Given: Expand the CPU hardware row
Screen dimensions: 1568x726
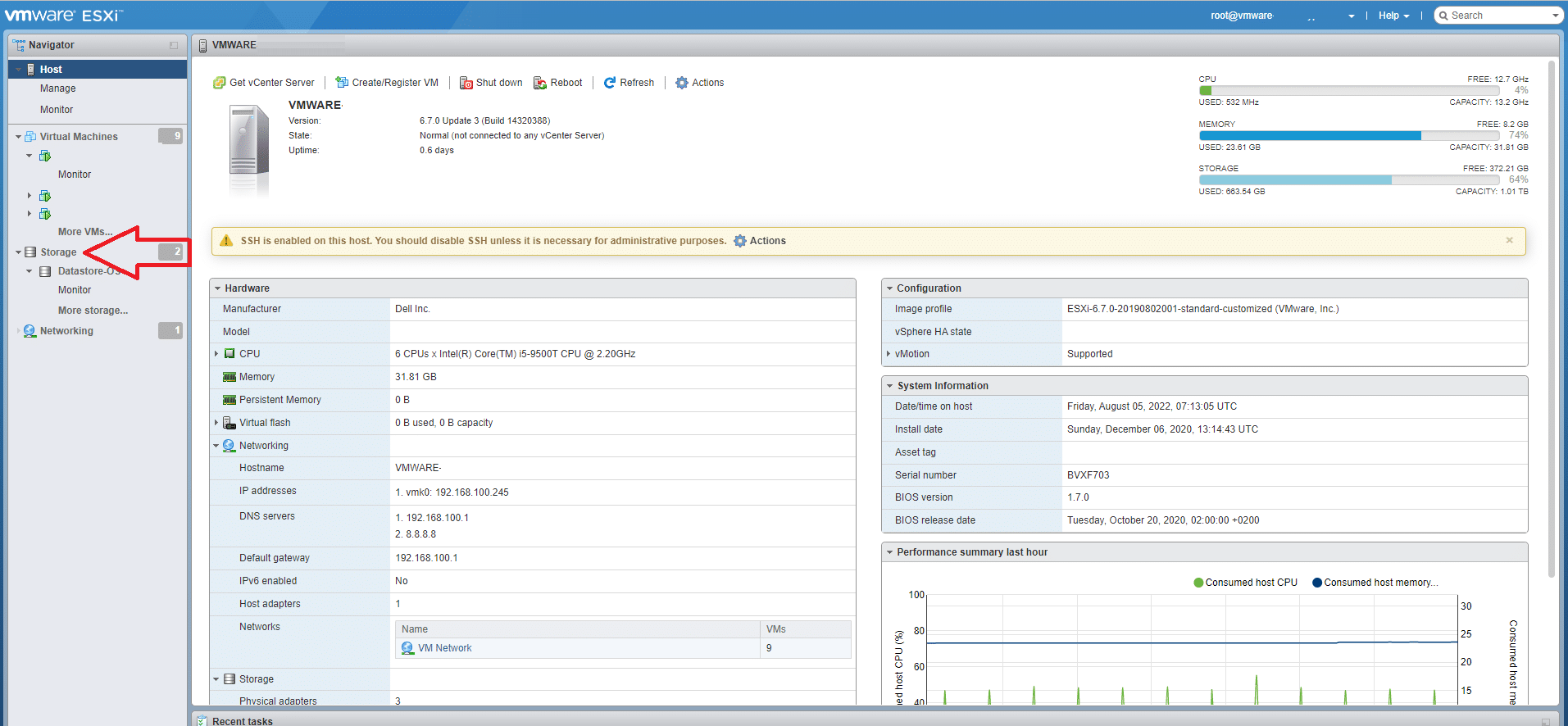Looking at the screenshot, I should pos(216,354).
